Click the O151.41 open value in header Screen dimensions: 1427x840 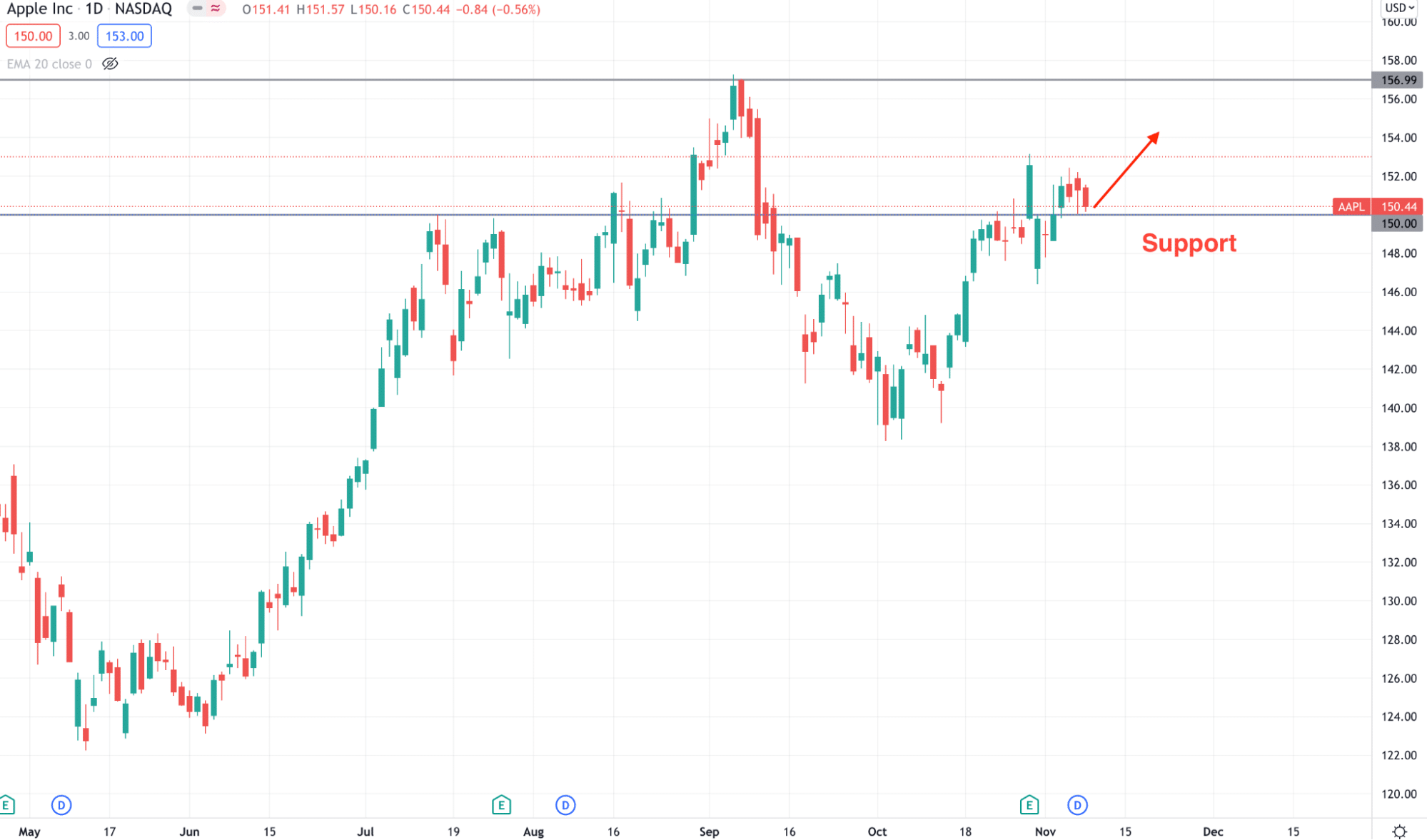click(266, 10)
